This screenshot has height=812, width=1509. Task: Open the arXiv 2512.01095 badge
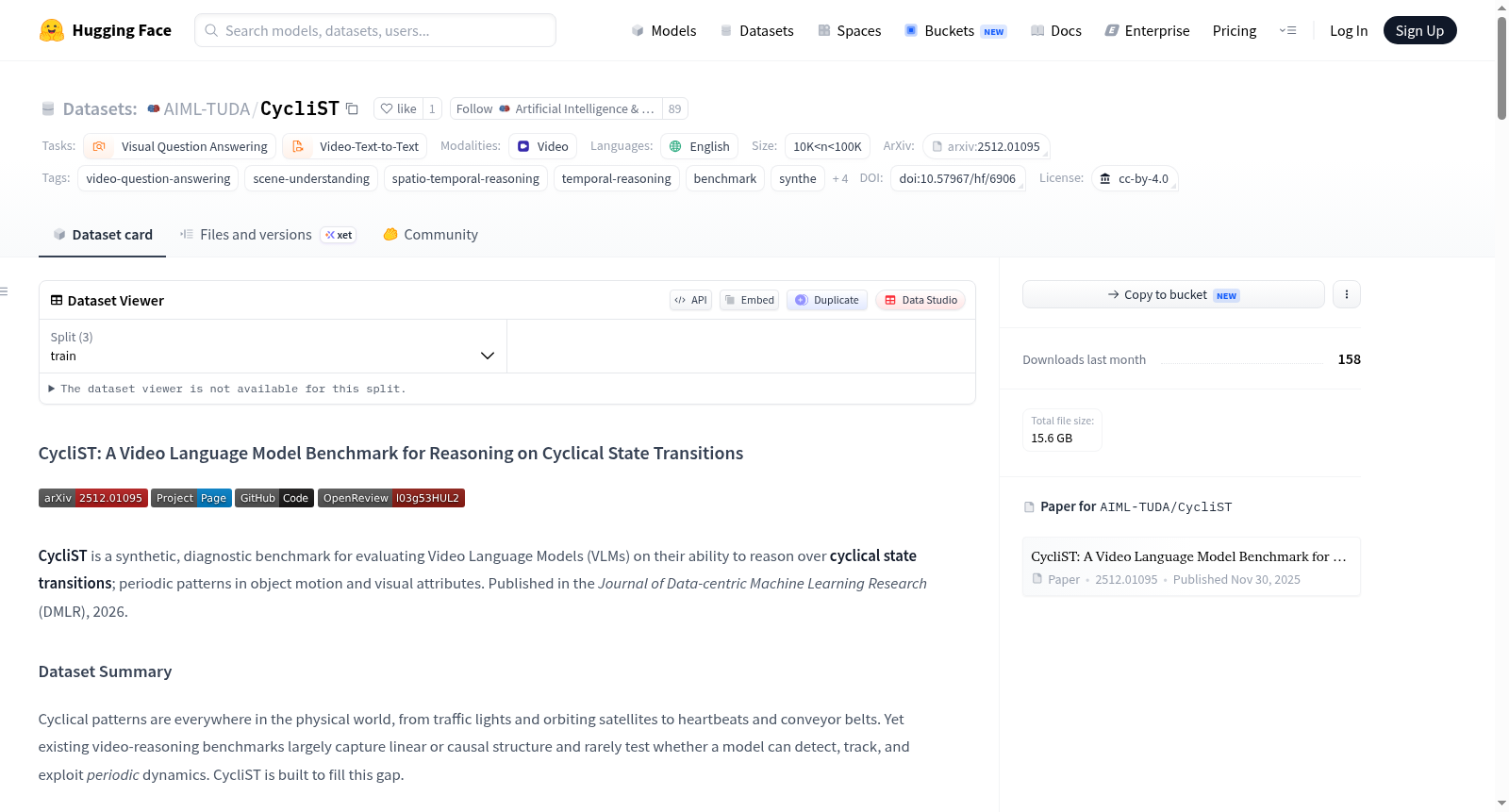(x=93, y=498)
